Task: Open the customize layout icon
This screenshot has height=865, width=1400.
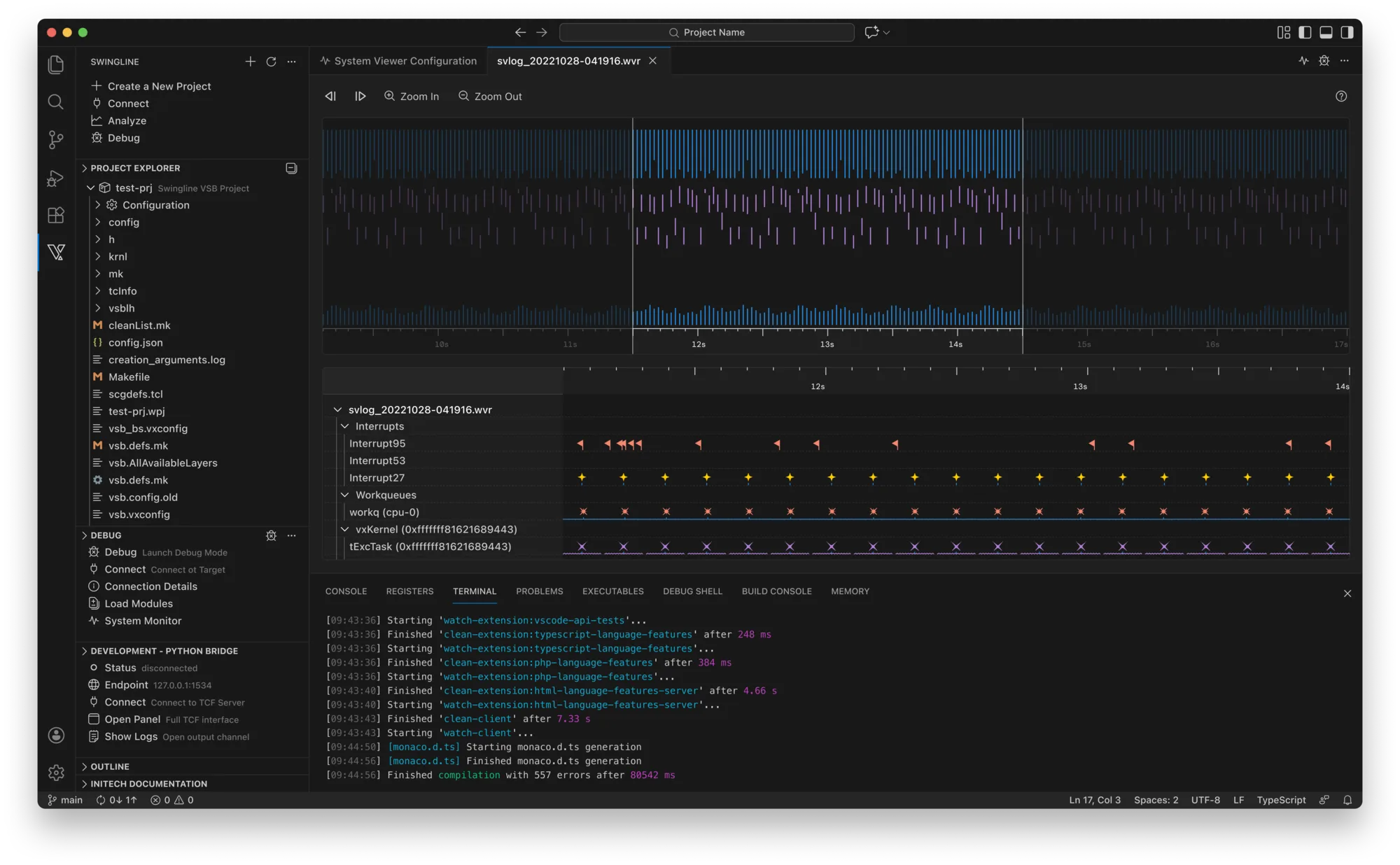Action: click(1283, 32)
